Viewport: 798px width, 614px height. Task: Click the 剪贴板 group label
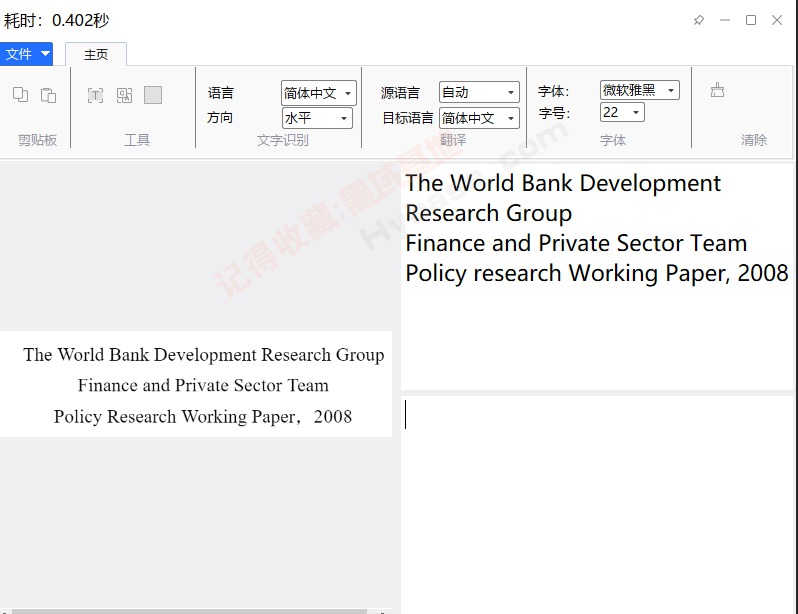[x=37, y=139]
